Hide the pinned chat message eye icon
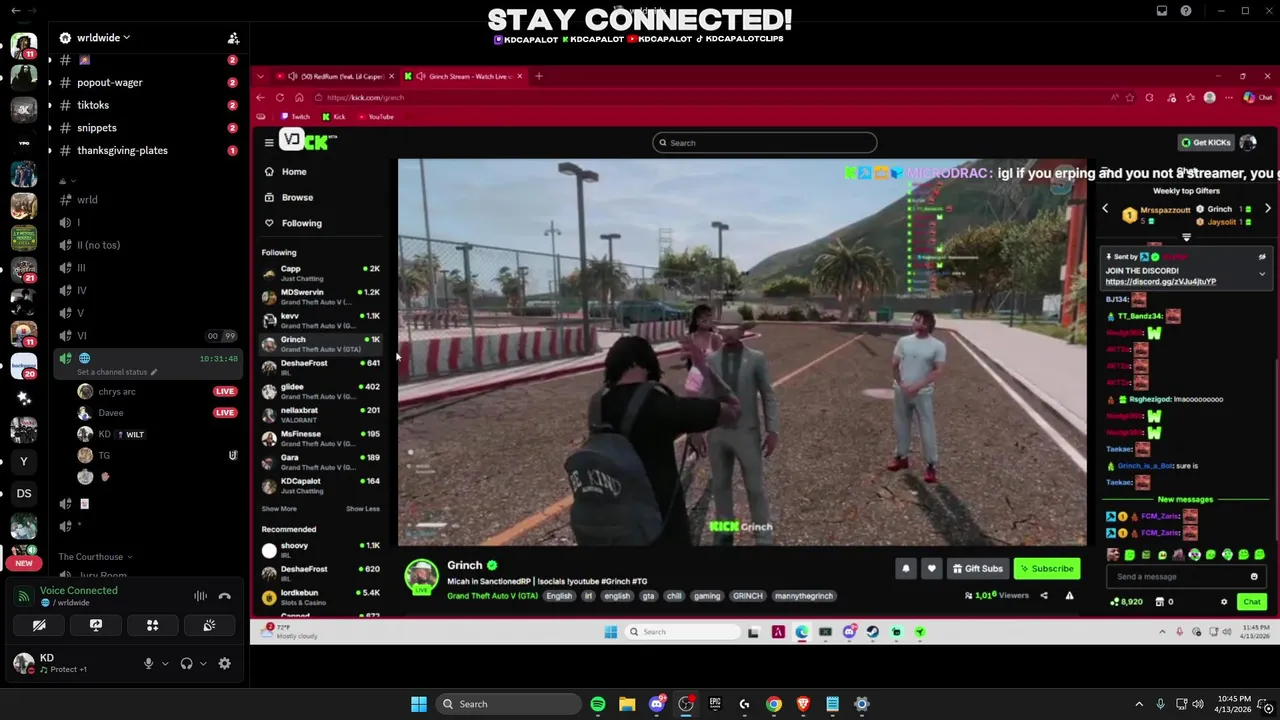The height and width of the screenshot is (720, 1280). [1262, 257]
